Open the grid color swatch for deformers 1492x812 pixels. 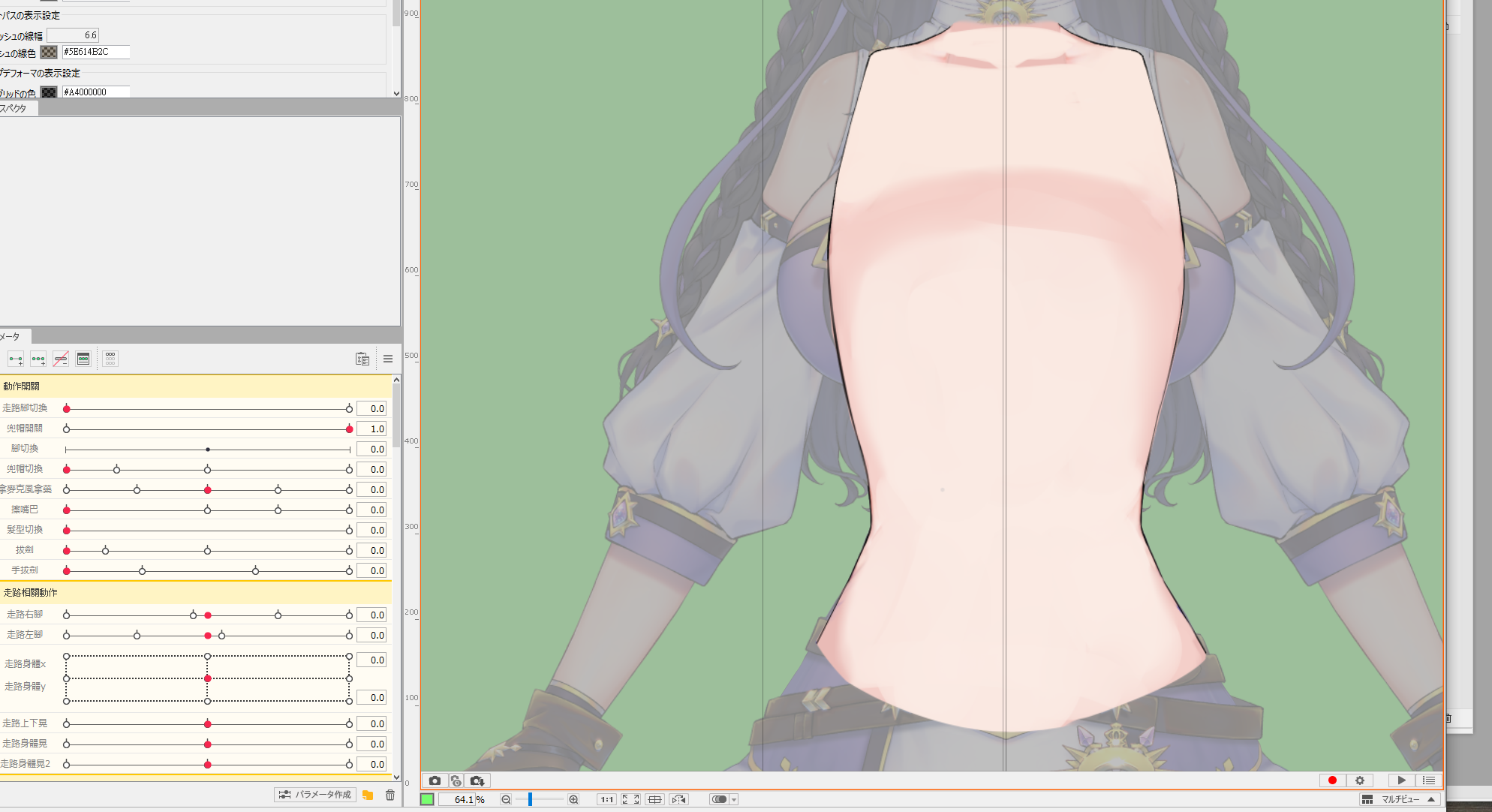pos(49,92)
